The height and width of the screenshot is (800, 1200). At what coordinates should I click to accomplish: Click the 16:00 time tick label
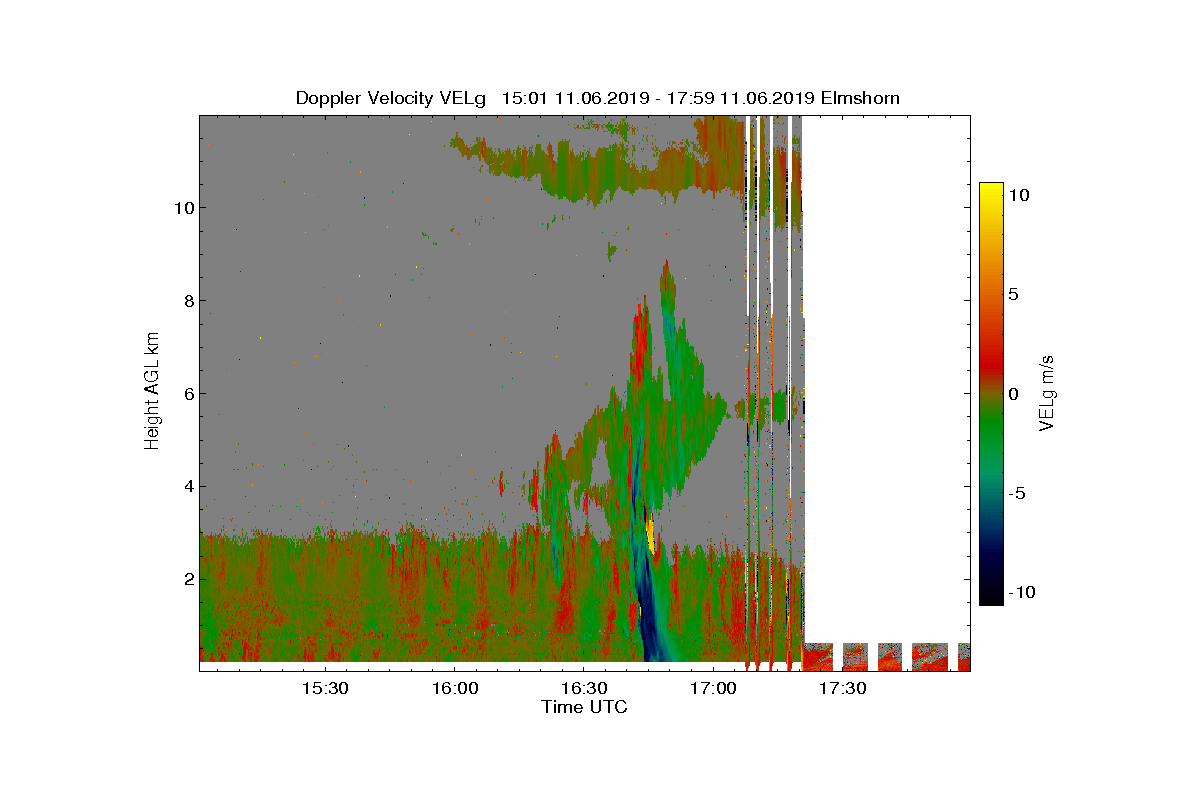(455, 689)
